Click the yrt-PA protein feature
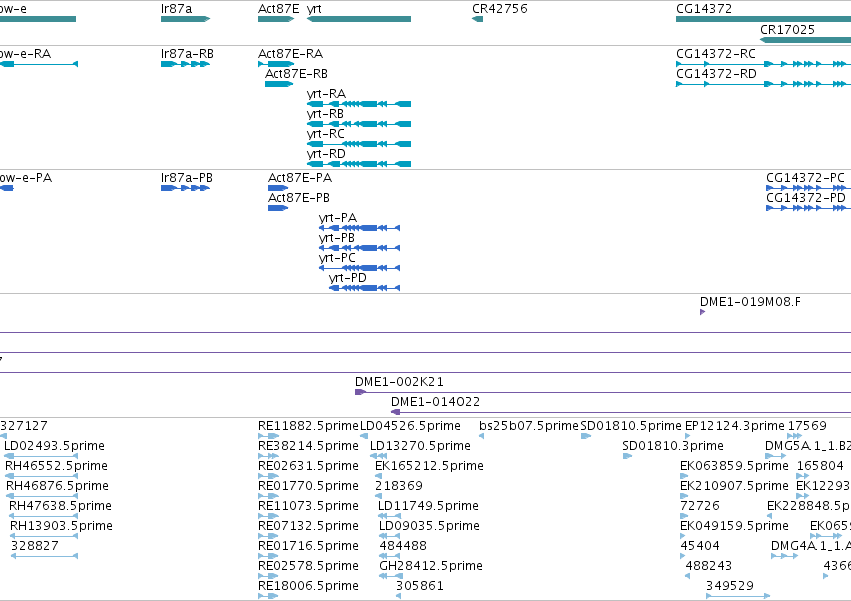 pos(359,228)
